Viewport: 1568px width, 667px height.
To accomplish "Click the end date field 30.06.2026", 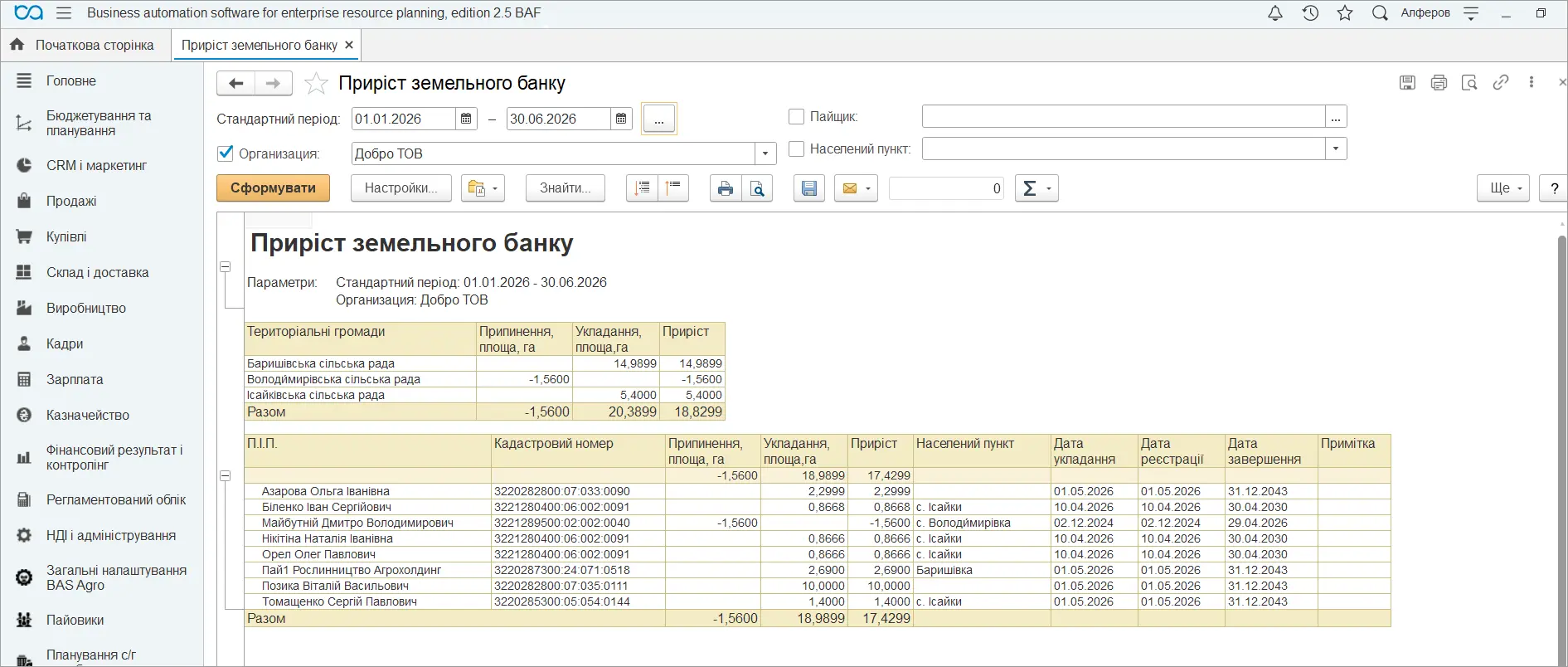I will (x=559, y=119).
